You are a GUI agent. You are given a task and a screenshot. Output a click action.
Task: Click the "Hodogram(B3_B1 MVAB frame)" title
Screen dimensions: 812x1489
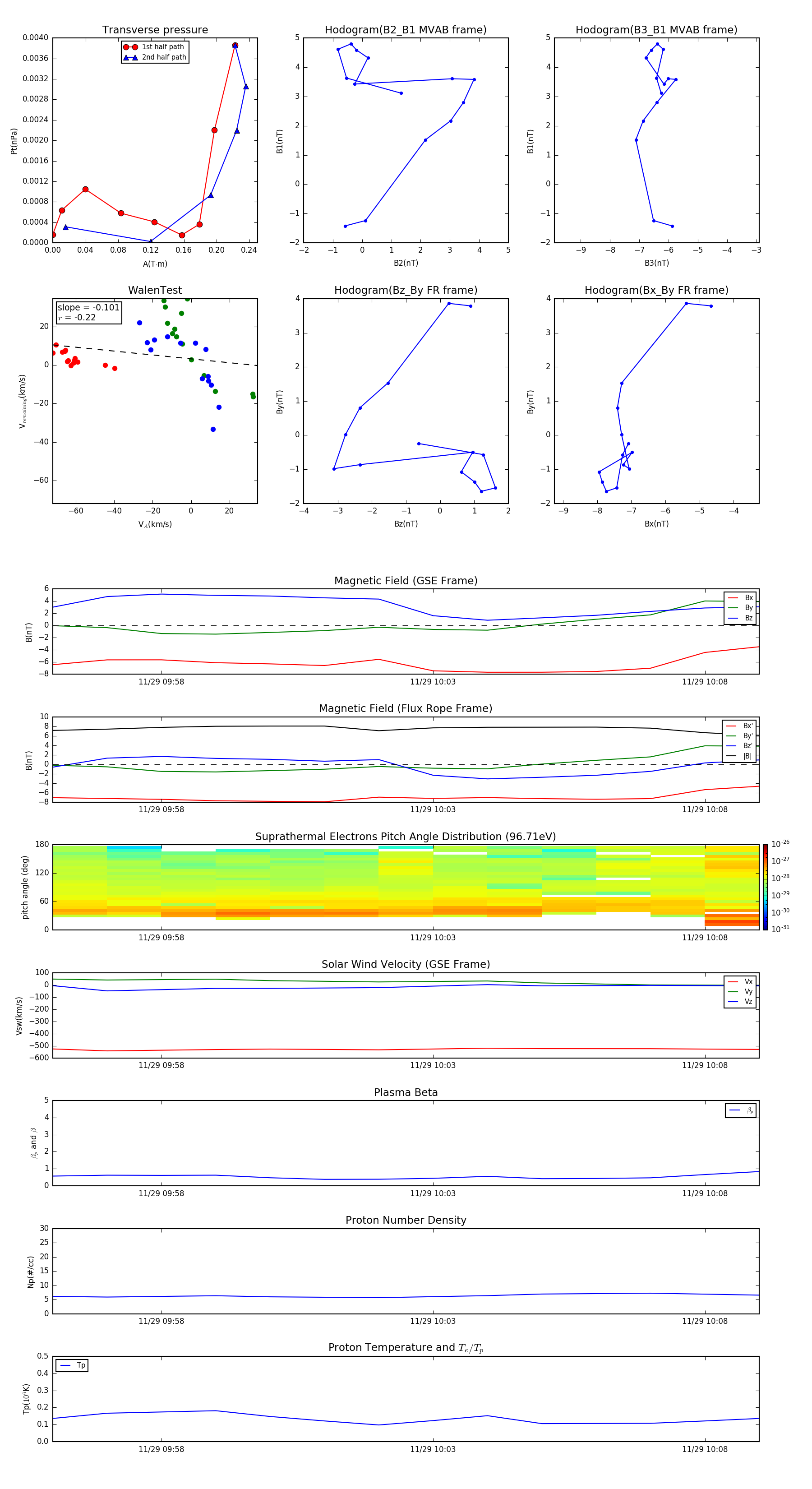656,30
